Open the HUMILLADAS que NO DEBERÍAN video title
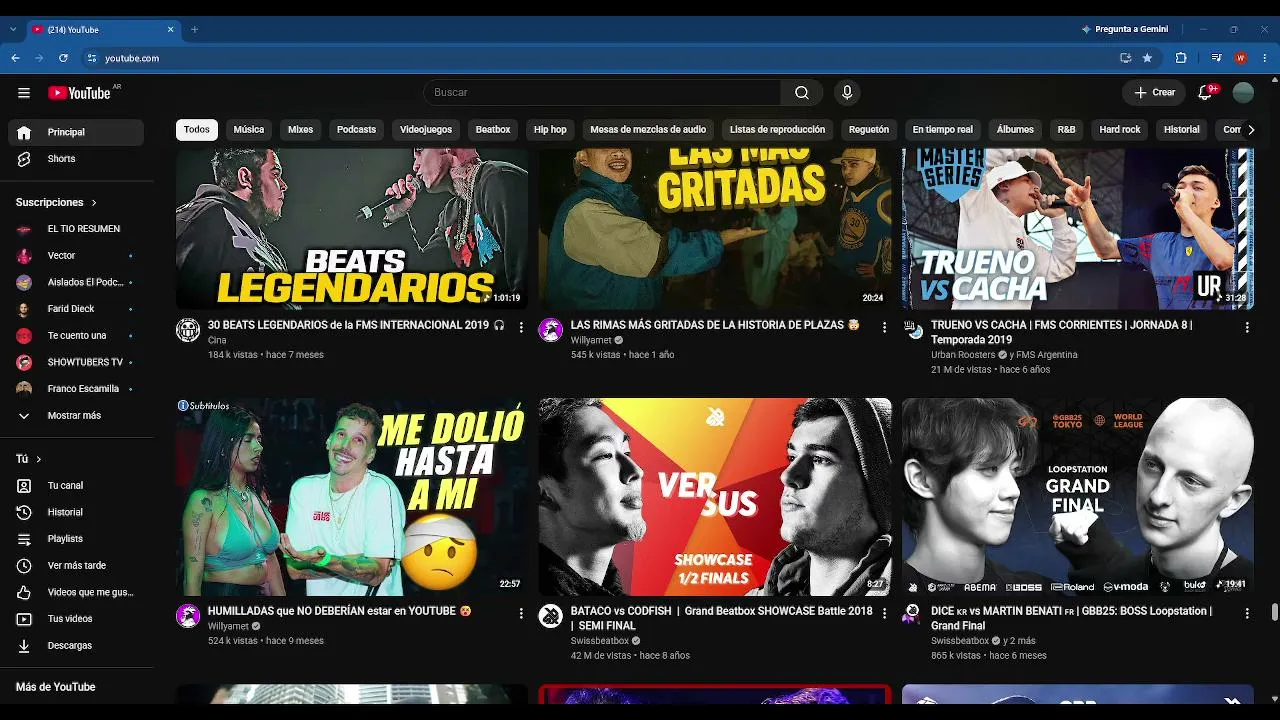 point(340,611)
